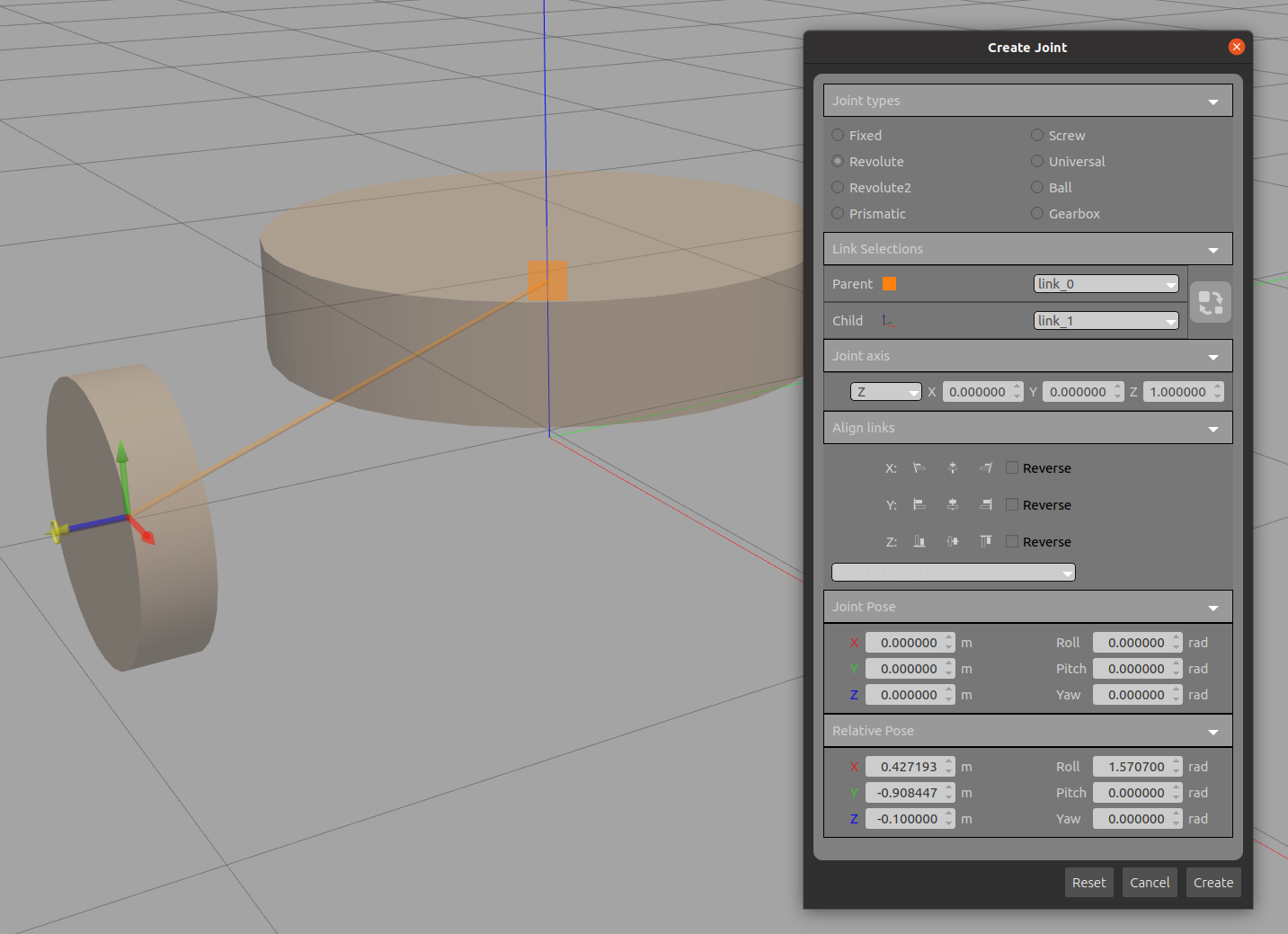
Task: Choose the Prismatic joint type
Action: 839,214
